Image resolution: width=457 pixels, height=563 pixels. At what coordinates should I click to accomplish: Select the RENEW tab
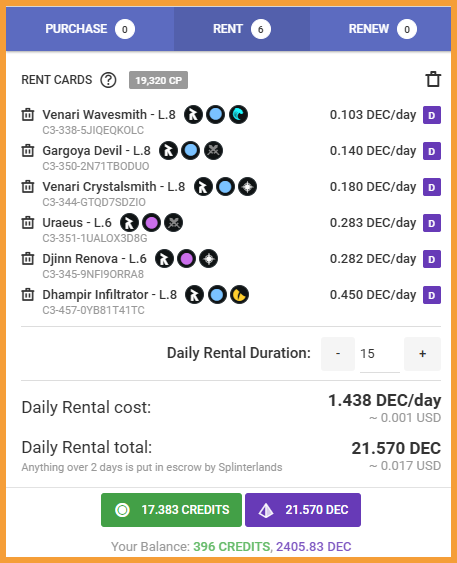(381, 29)
